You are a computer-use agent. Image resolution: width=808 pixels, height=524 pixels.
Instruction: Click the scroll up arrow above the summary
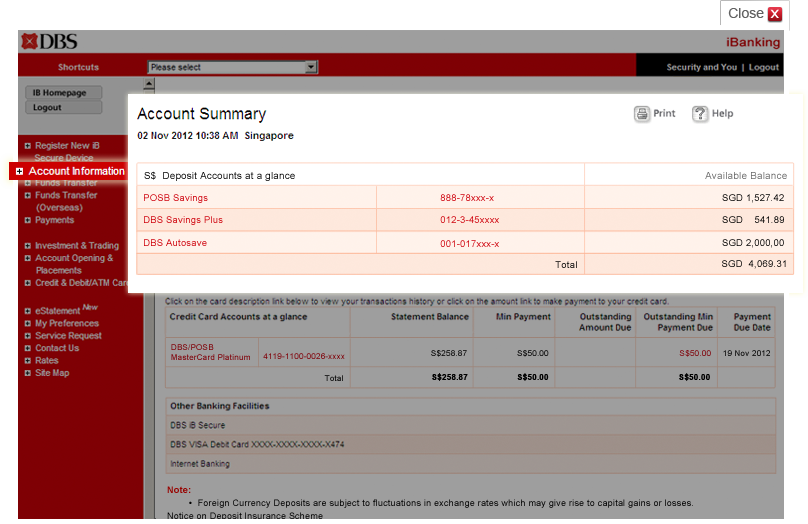(x=149, y=83)
